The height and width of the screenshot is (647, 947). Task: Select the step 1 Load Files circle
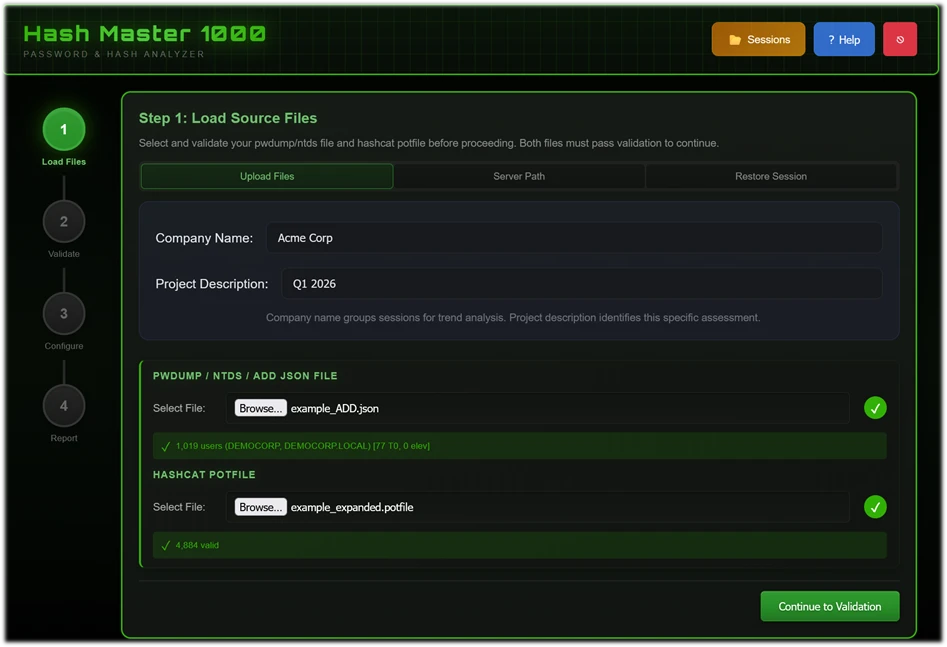[x=63, y=129]
